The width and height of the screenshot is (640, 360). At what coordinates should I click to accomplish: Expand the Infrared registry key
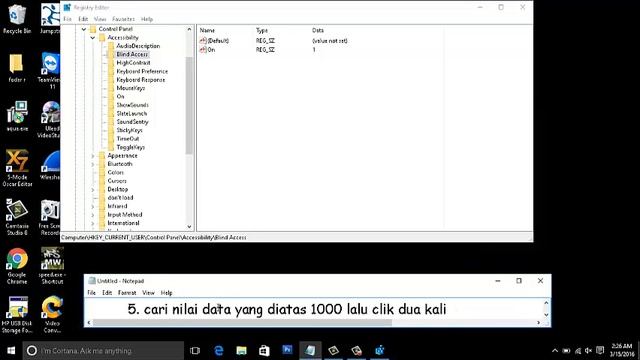pos(93,207)
